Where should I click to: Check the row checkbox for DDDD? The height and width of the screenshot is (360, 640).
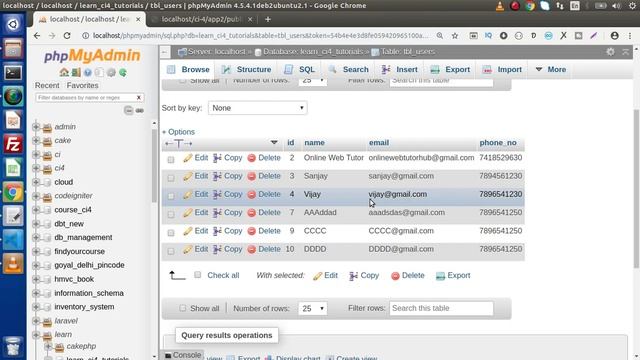171,251
